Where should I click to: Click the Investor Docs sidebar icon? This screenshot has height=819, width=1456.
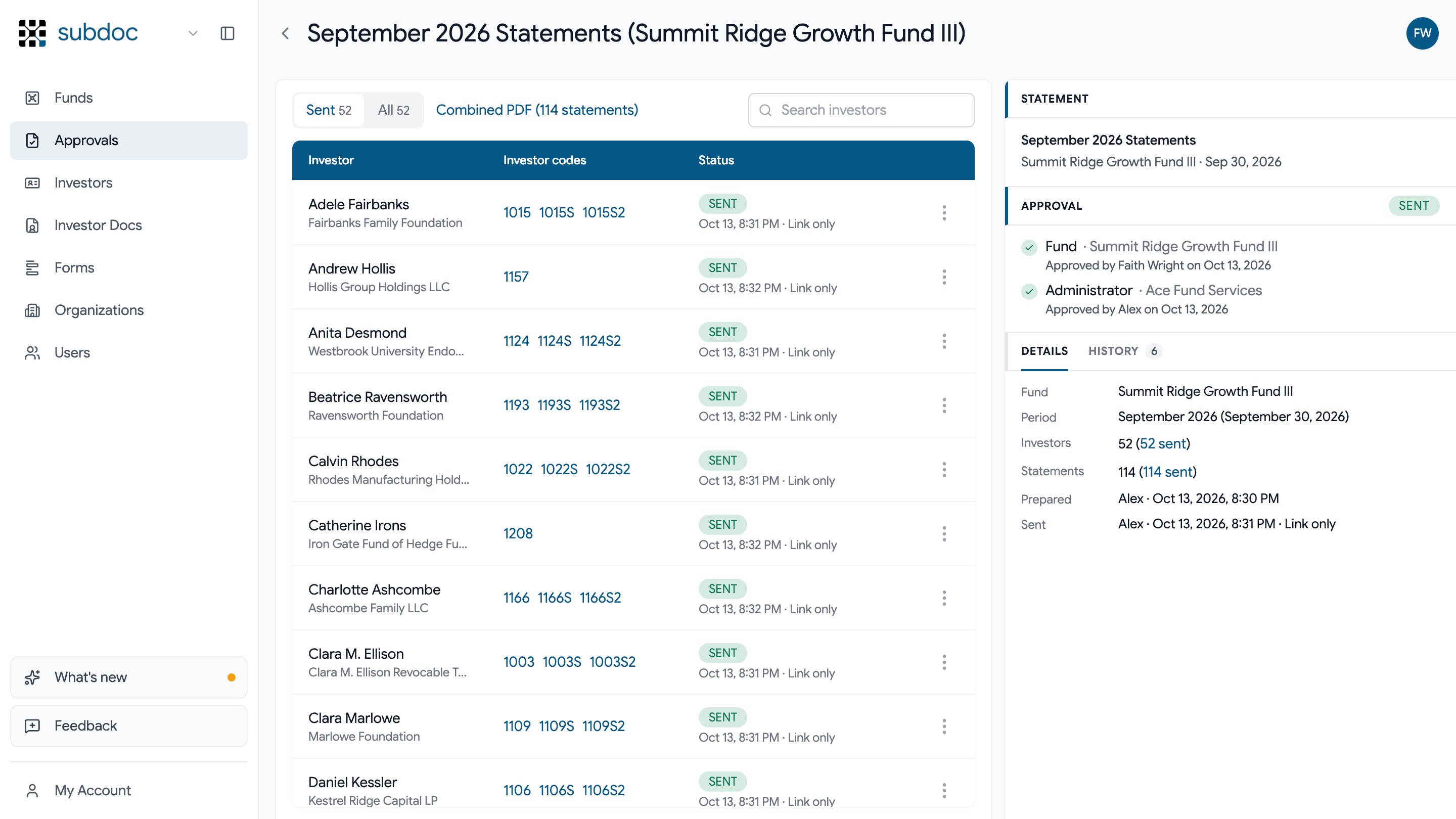coord(32,225)
